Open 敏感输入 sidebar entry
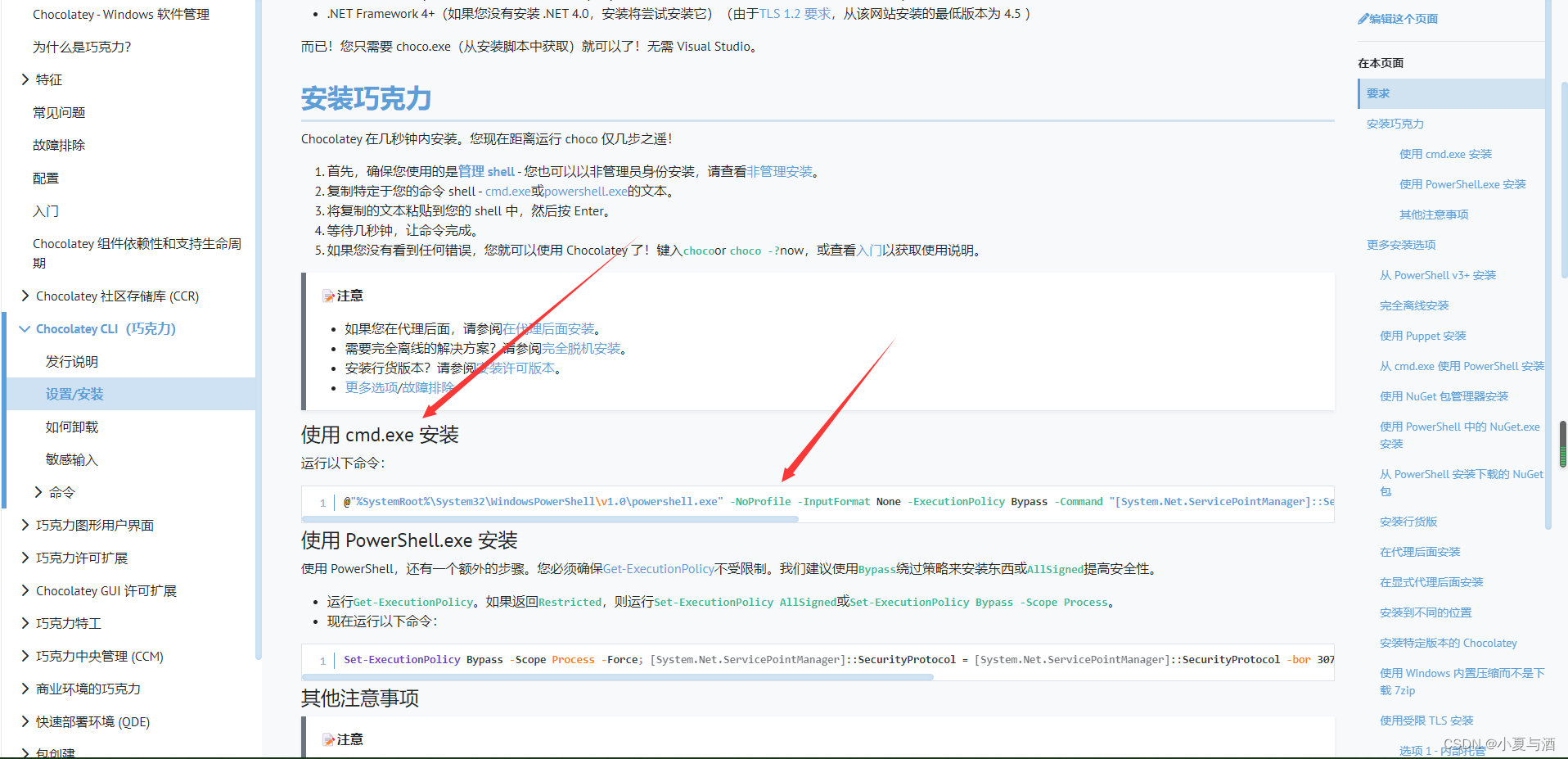Image resolution: width=1568 pixels, height=759 pixels. (72, 459)
